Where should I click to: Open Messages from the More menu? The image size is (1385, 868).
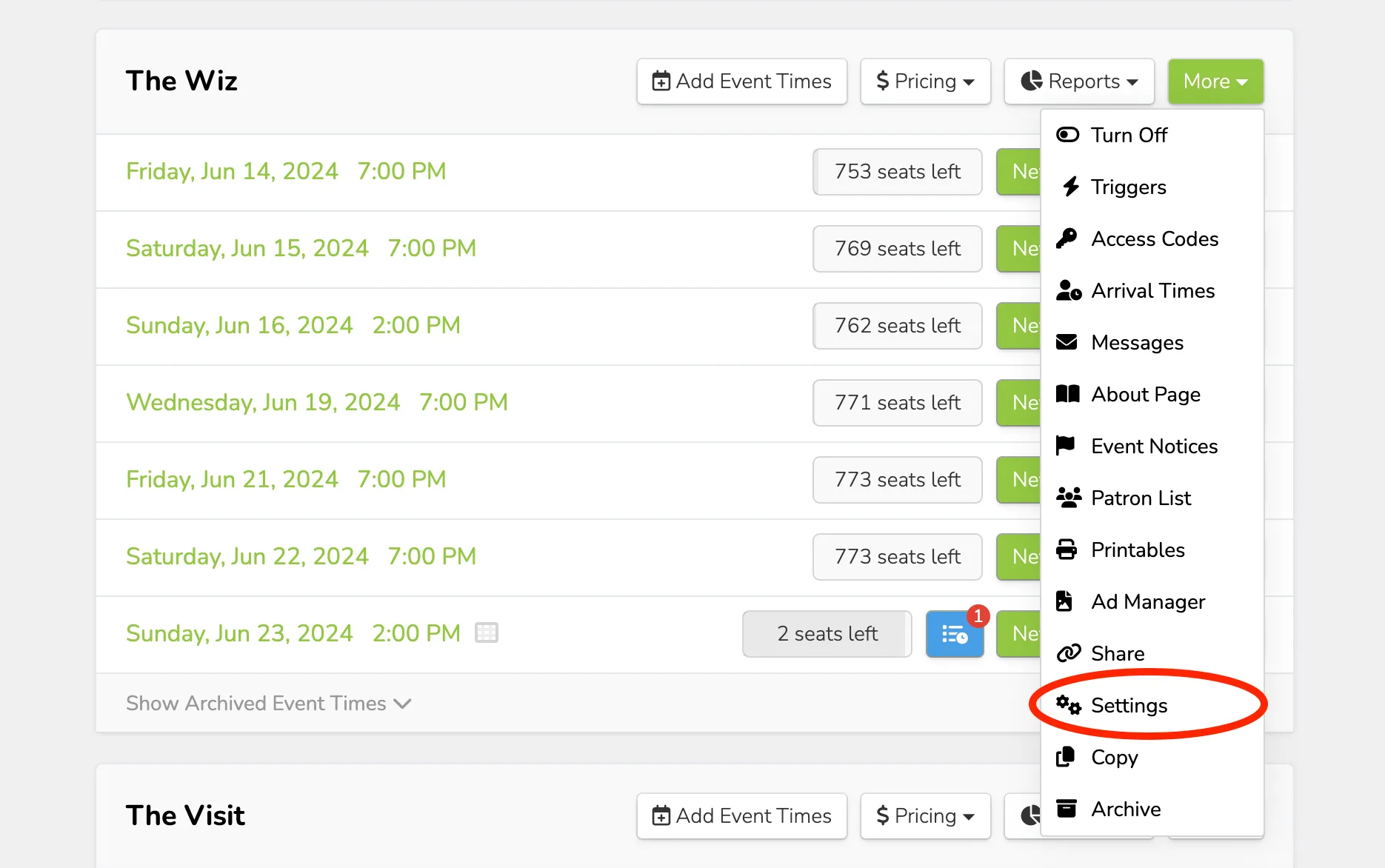(x=1152, y=342)
